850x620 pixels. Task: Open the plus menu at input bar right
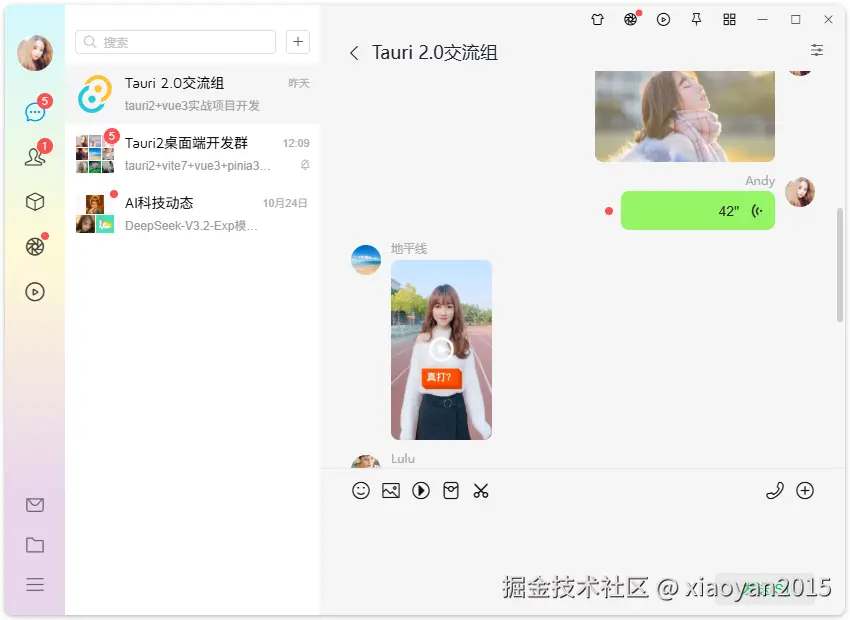pyautogui.click(x=805, y=491)
